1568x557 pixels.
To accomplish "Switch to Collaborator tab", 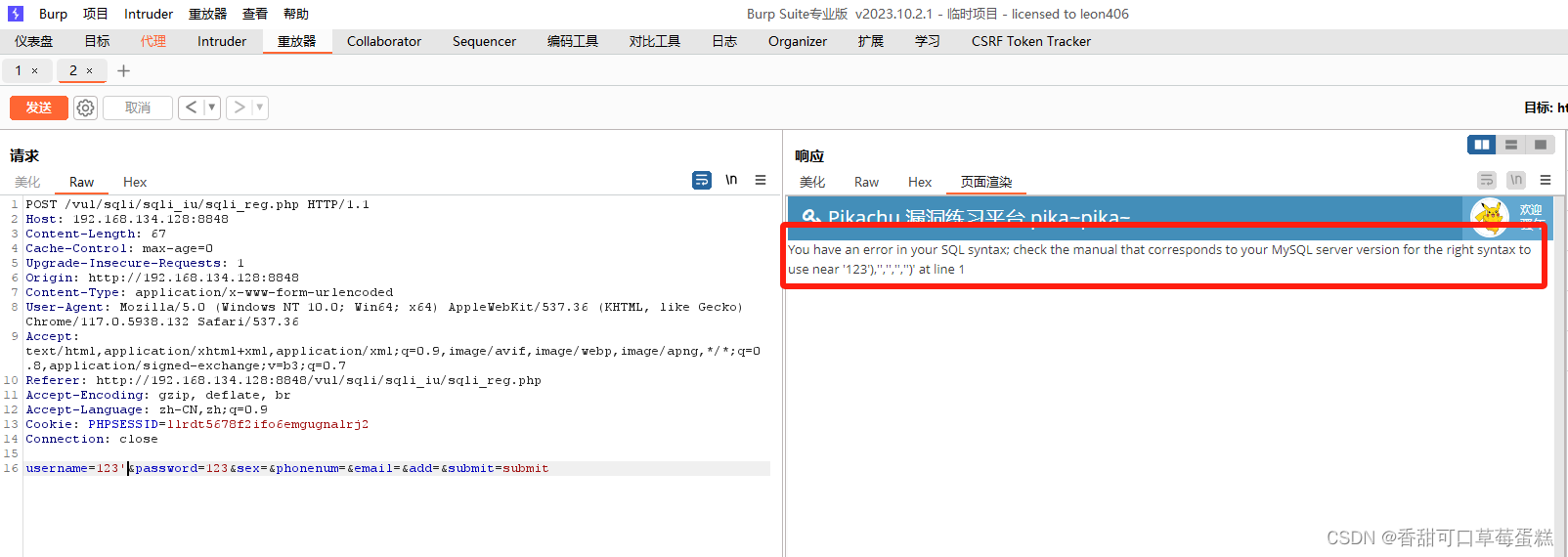I will tap(384, 41).
